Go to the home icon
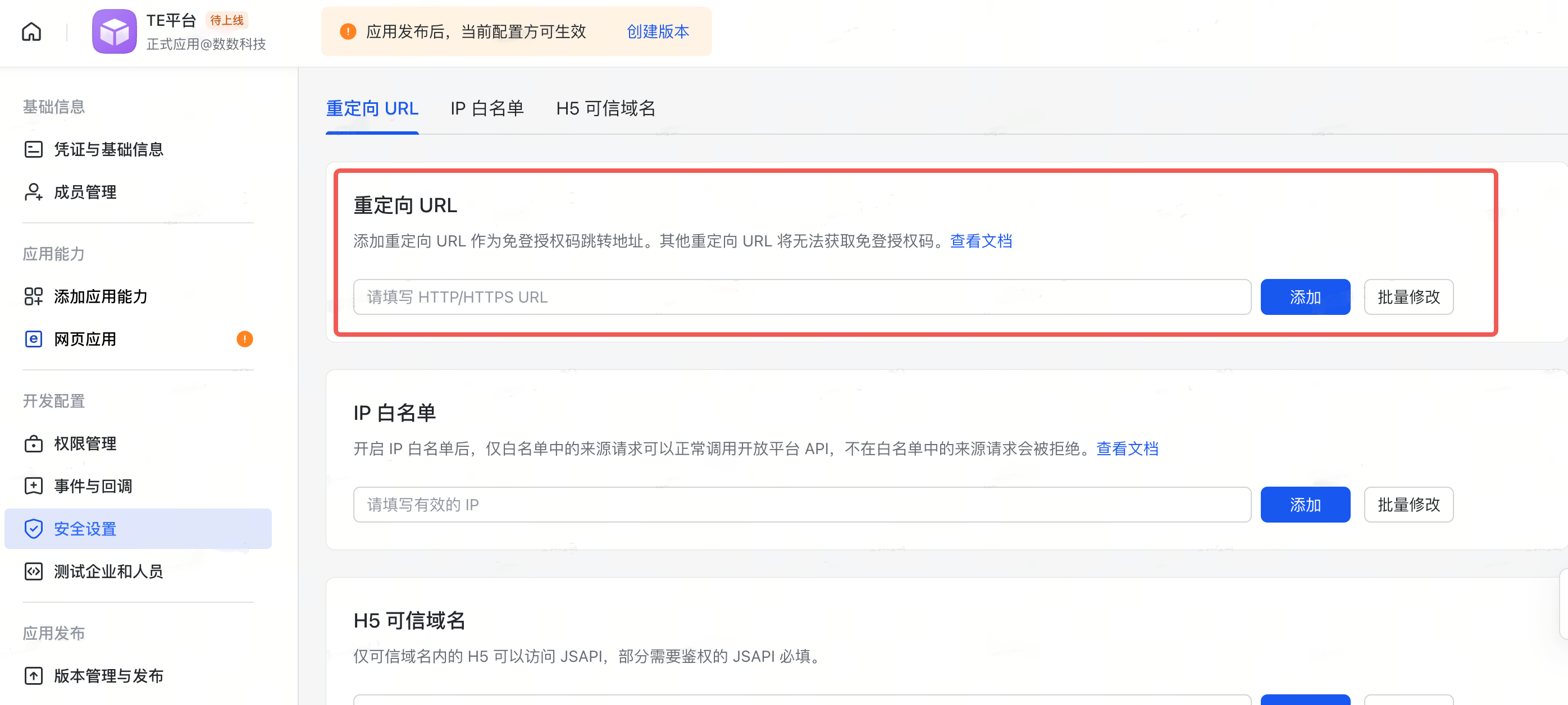The image size is (1568, 705). [31, 31]
